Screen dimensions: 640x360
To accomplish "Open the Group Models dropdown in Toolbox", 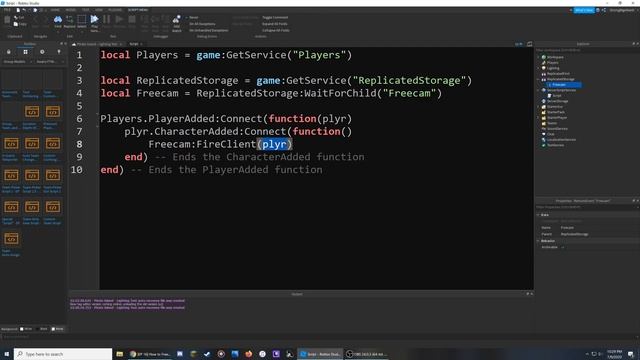I will pyautogui.click(x=17, y=62).
